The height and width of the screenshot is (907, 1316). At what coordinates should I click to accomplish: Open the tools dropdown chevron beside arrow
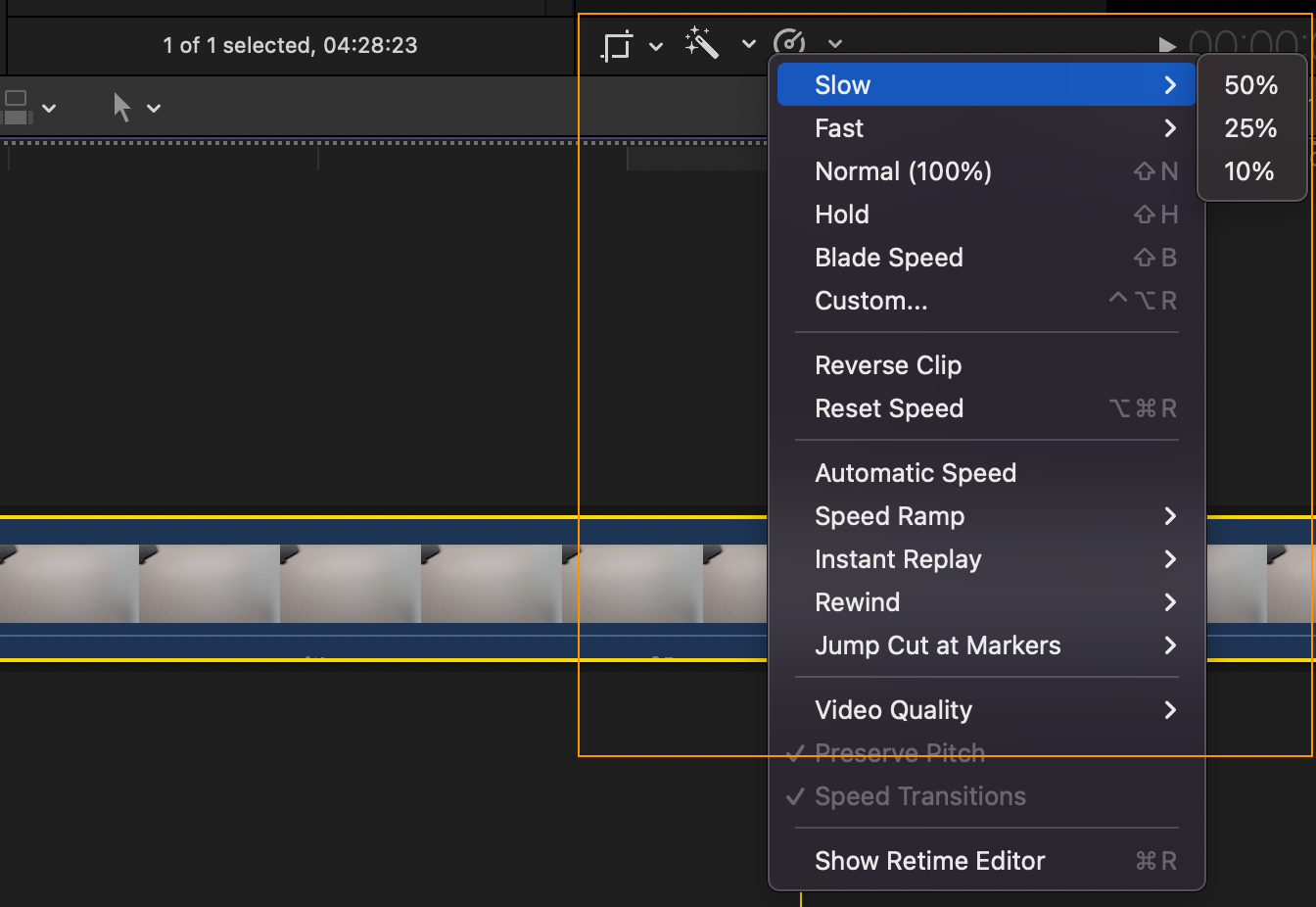tap(154, 109)
